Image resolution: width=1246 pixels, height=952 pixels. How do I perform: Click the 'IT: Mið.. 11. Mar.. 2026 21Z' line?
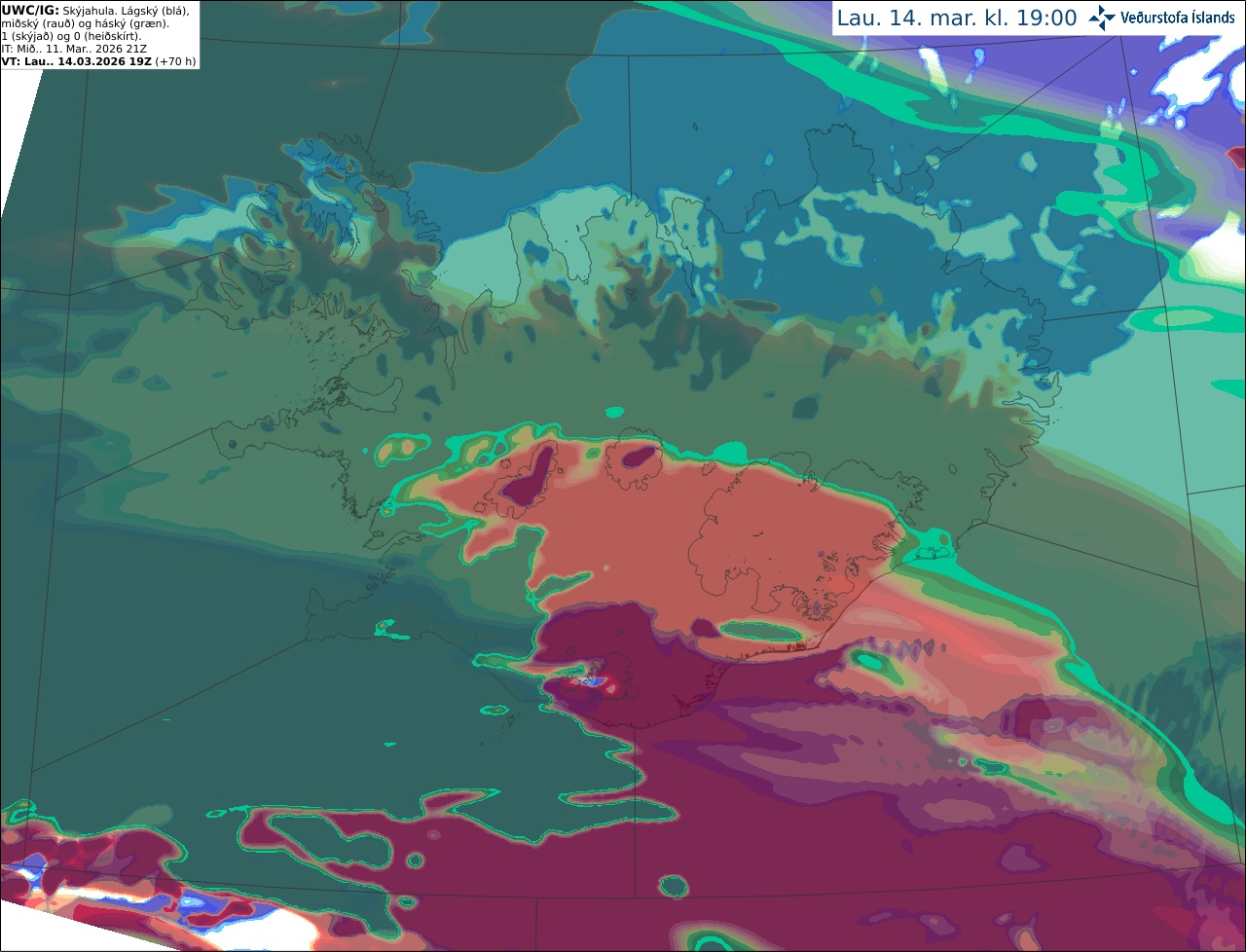coord(72,49)
